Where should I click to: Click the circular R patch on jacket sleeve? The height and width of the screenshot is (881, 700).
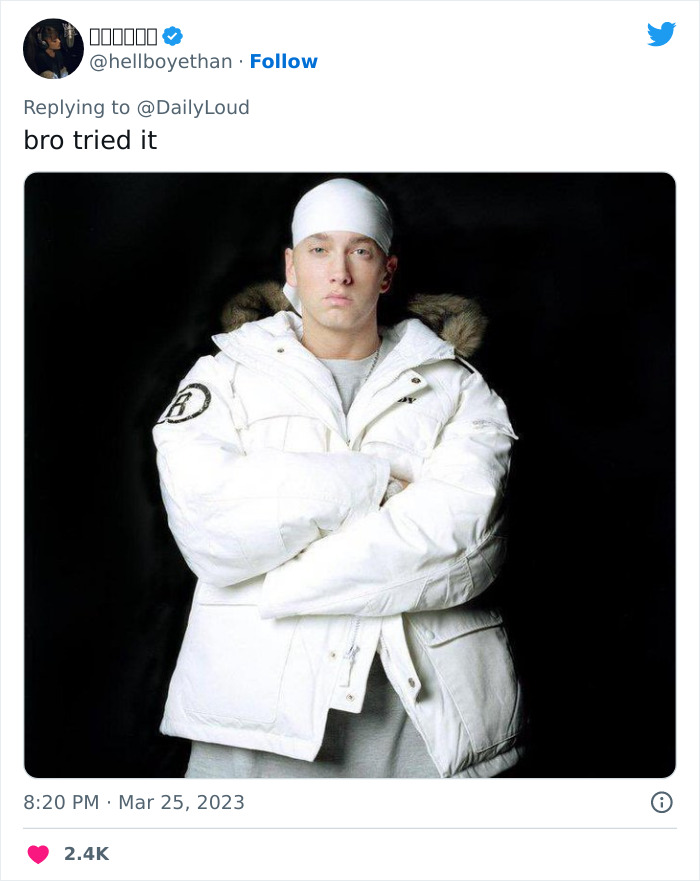185,403
